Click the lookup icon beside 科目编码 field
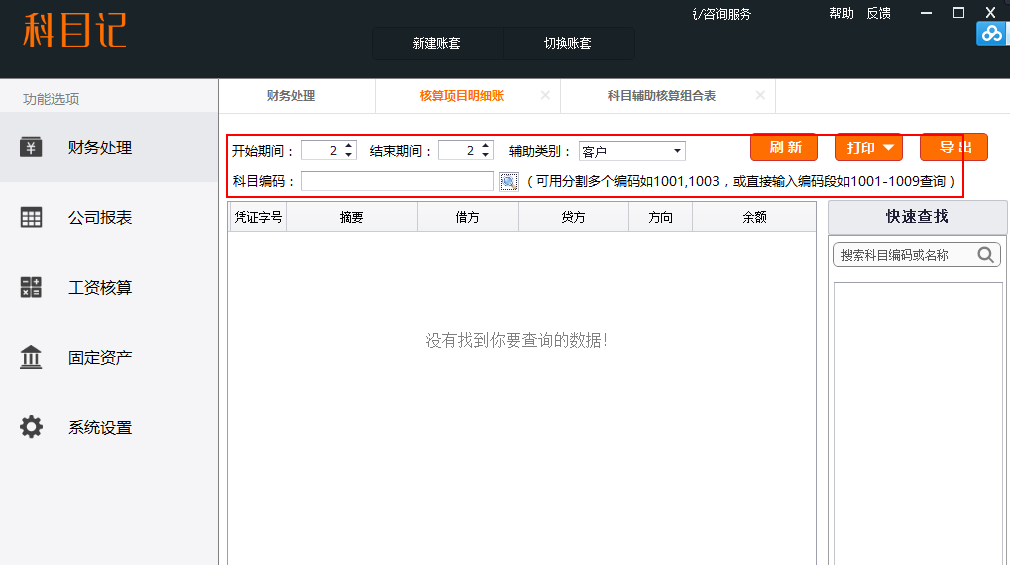Screen dimensions: 1010x565 509,181
